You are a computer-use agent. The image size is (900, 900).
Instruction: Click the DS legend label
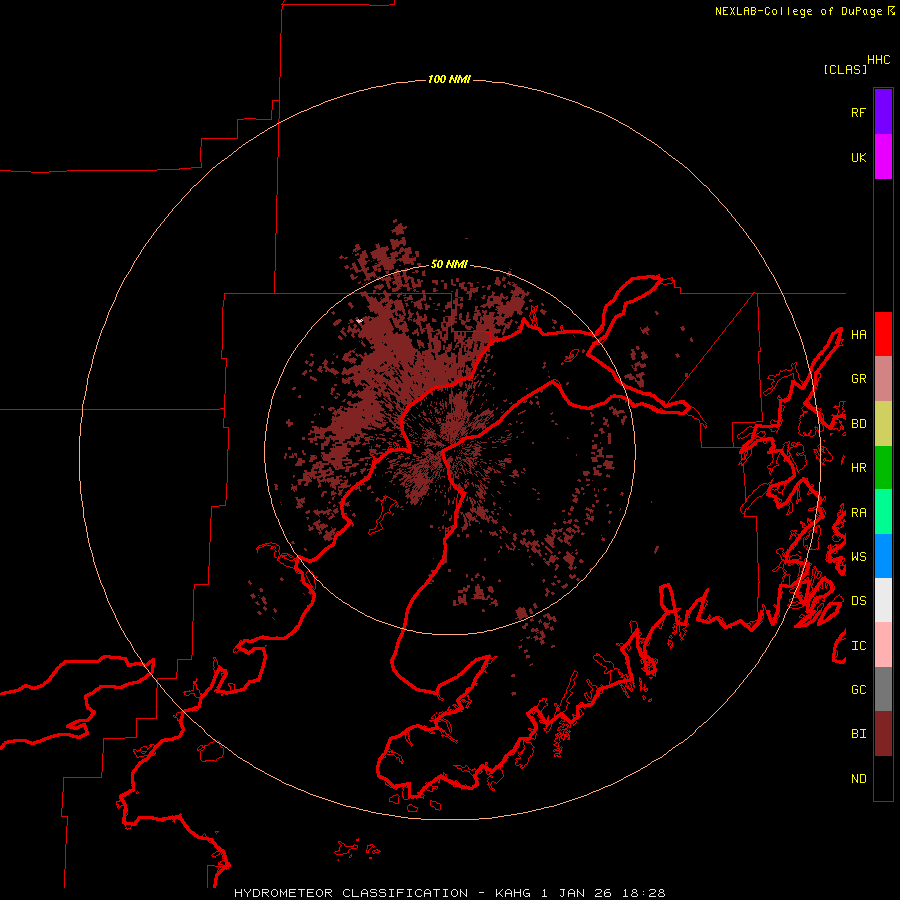pyautogui.click(x=858, y=601)
